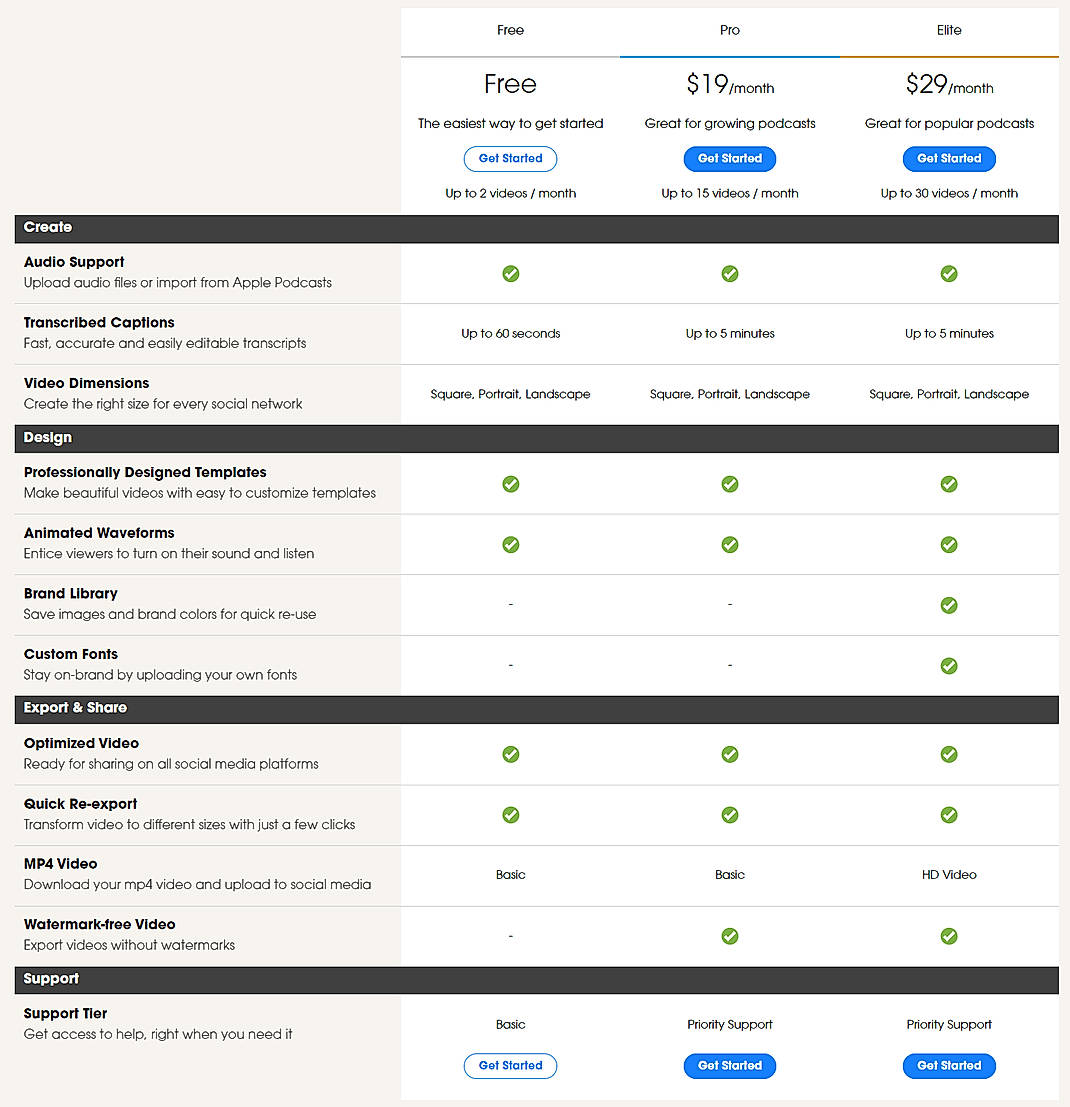Select the Free tab heading
1070x1107 pixels.
[x=510, y=30]
